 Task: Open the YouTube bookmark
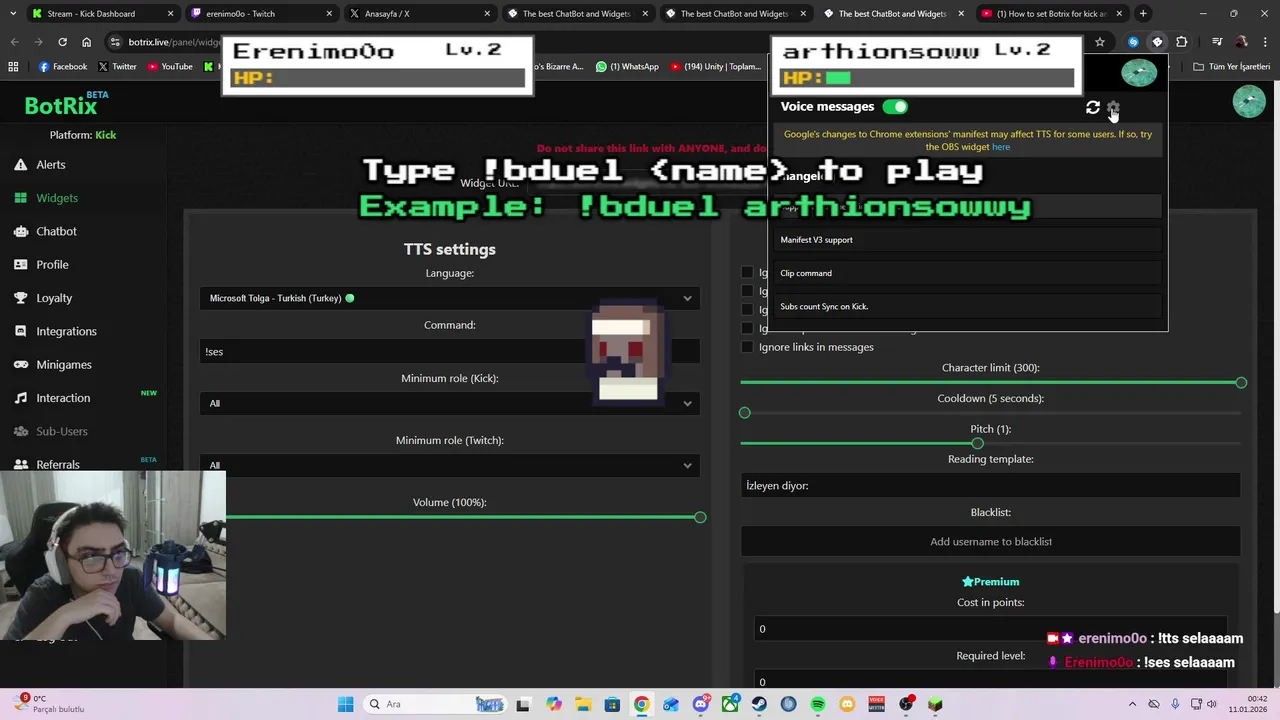170,67
